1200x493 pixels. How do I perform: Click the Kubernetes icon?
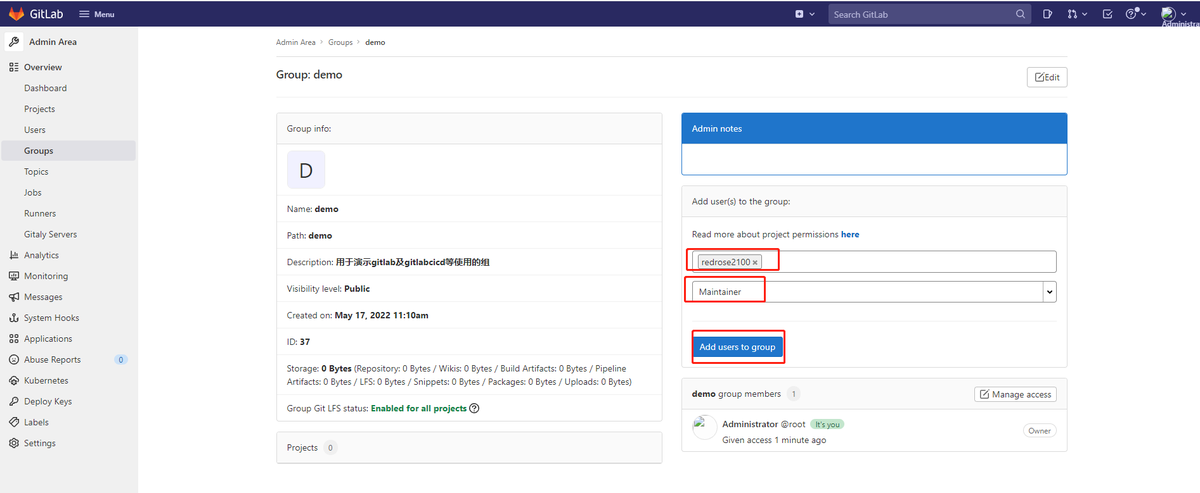(14, 380)
